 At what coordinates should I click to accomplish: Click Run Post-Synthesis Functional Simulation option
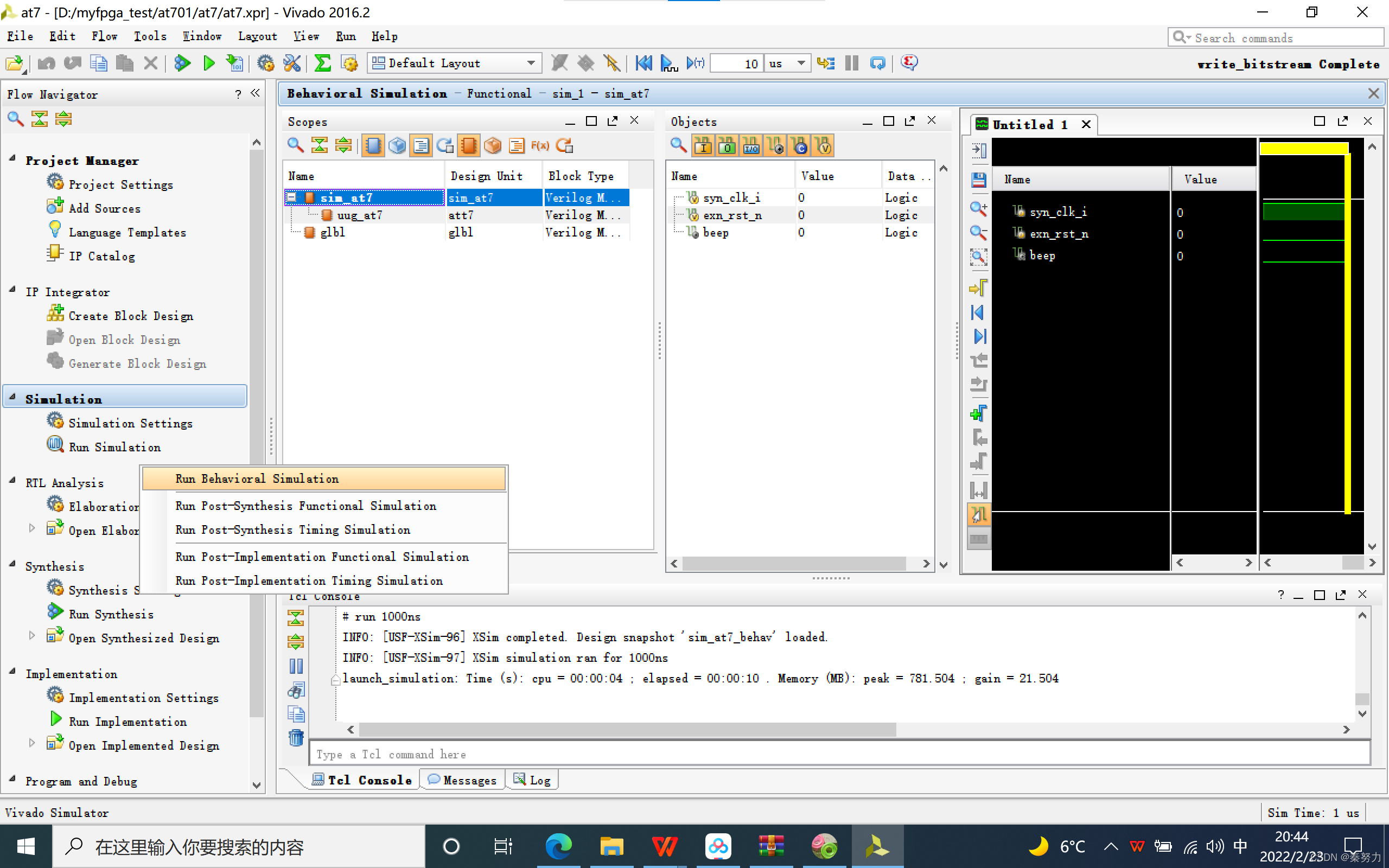(305, 505)
